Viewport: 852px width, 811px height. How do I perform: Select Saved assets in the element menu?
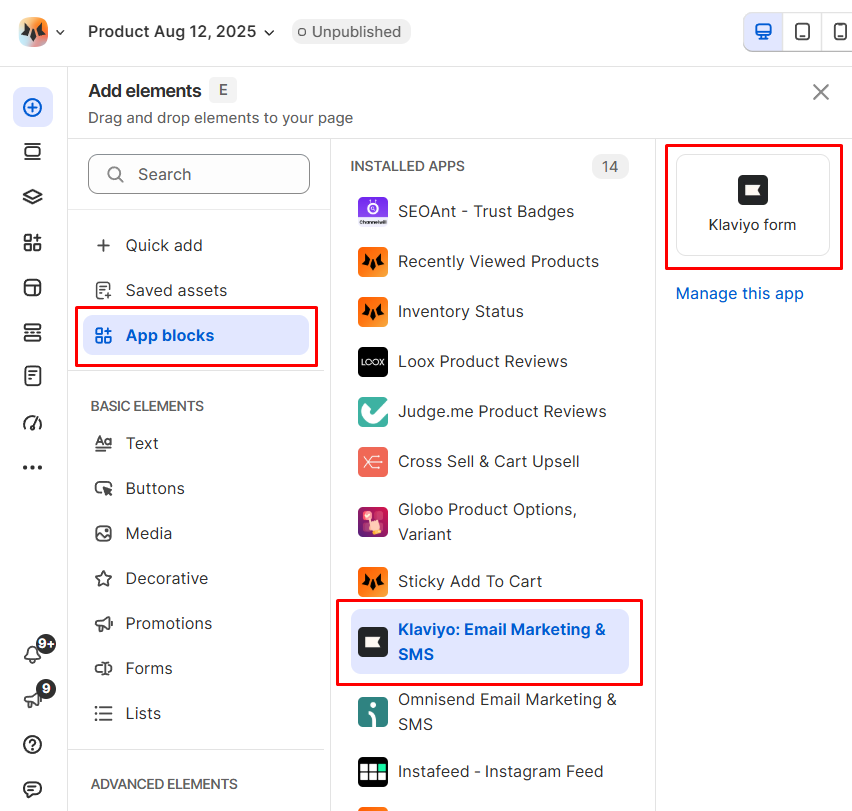(x=196, y=291)
